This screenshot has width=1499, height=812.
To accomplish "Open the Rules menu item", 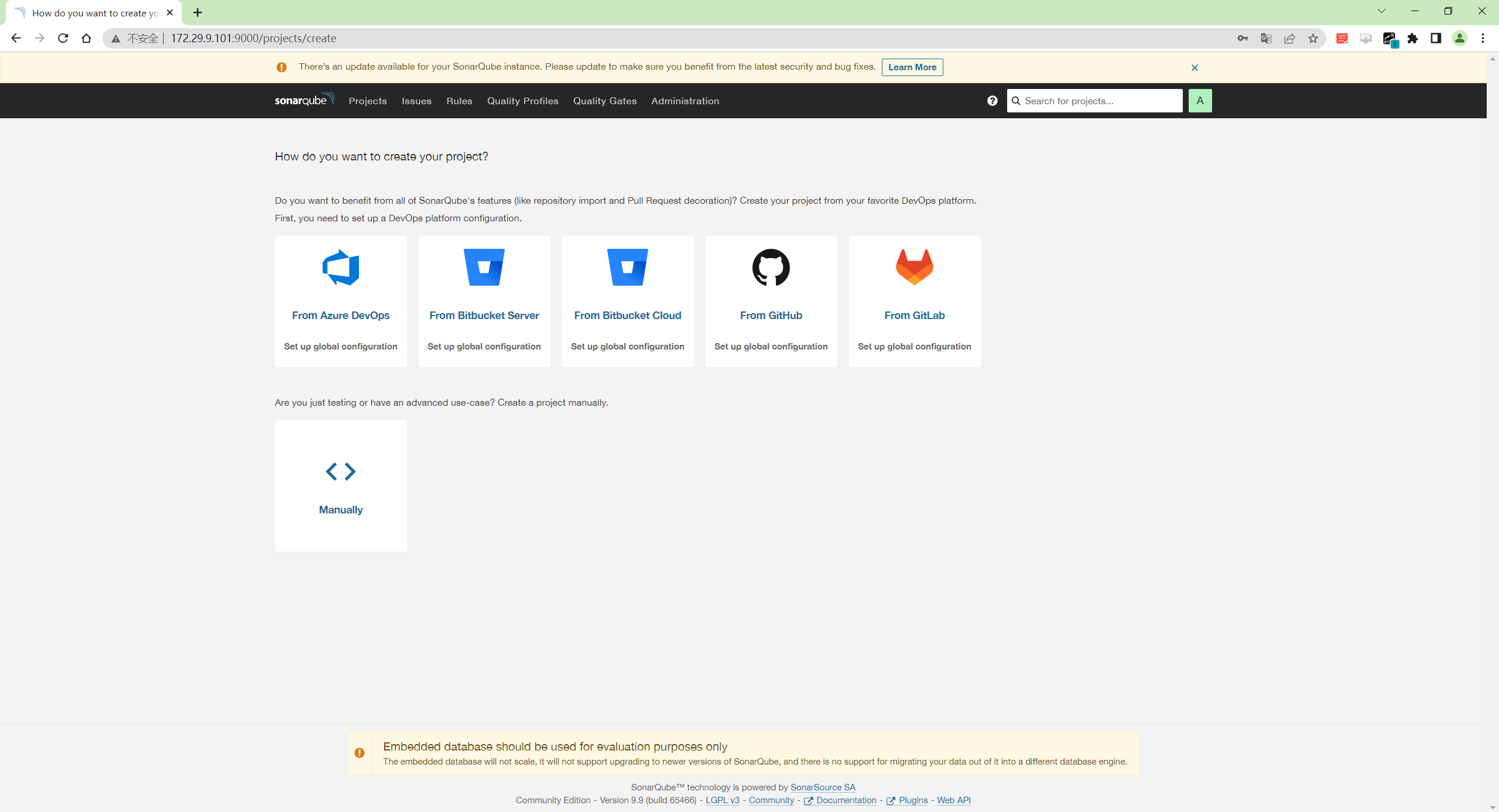I will coord(459,101).
